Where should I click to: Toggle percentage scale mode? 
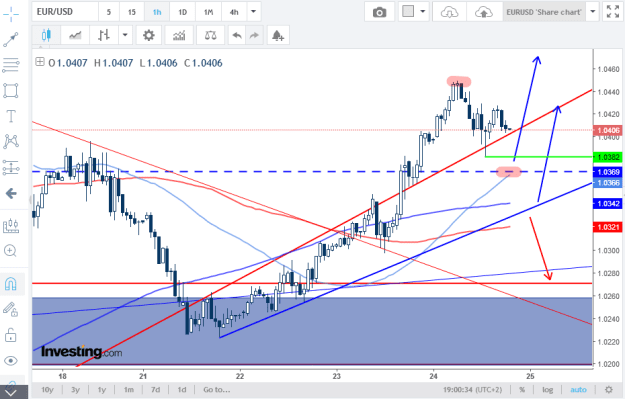pyautogui.click(x=522, y=390)
